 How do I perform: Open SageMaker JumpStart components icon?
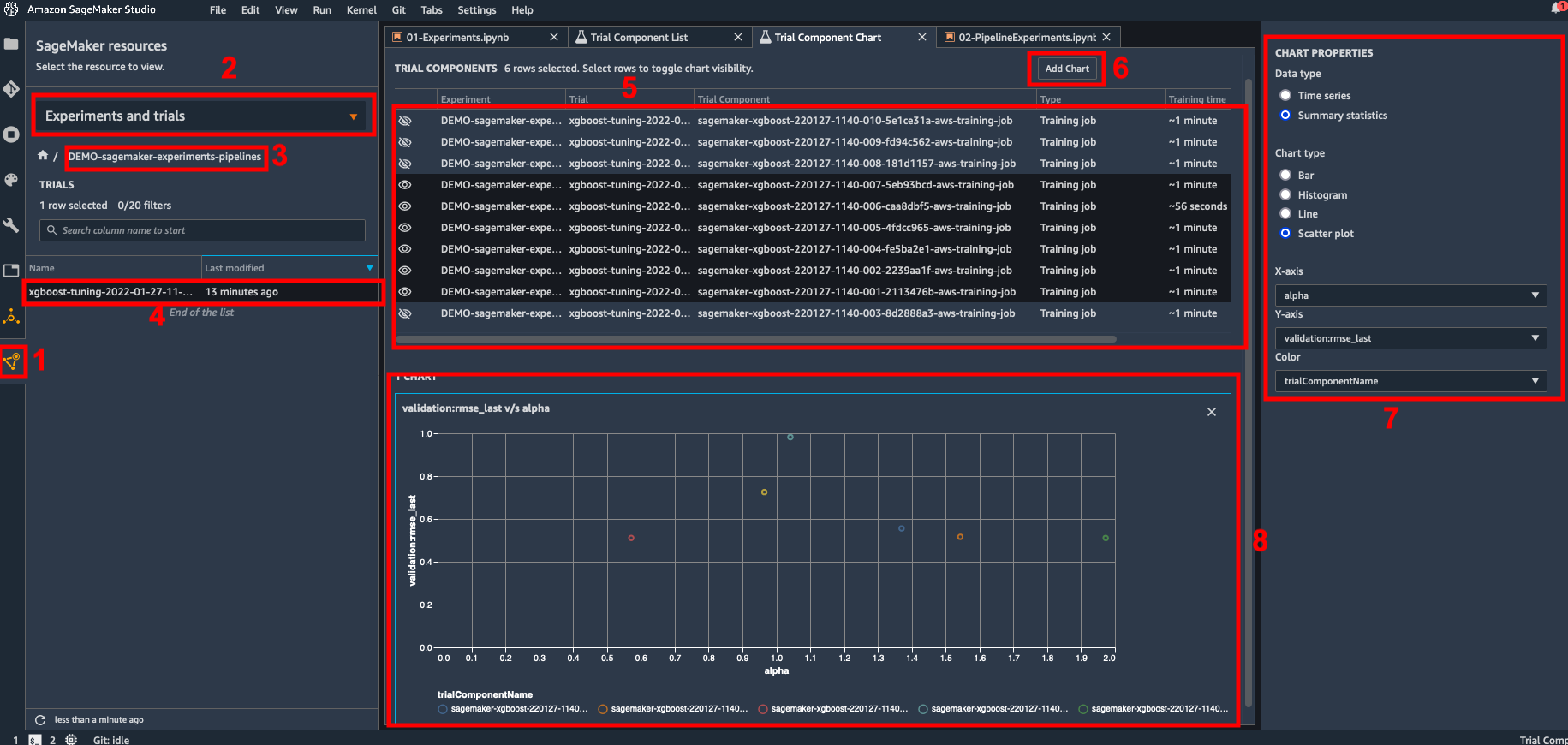11,317
